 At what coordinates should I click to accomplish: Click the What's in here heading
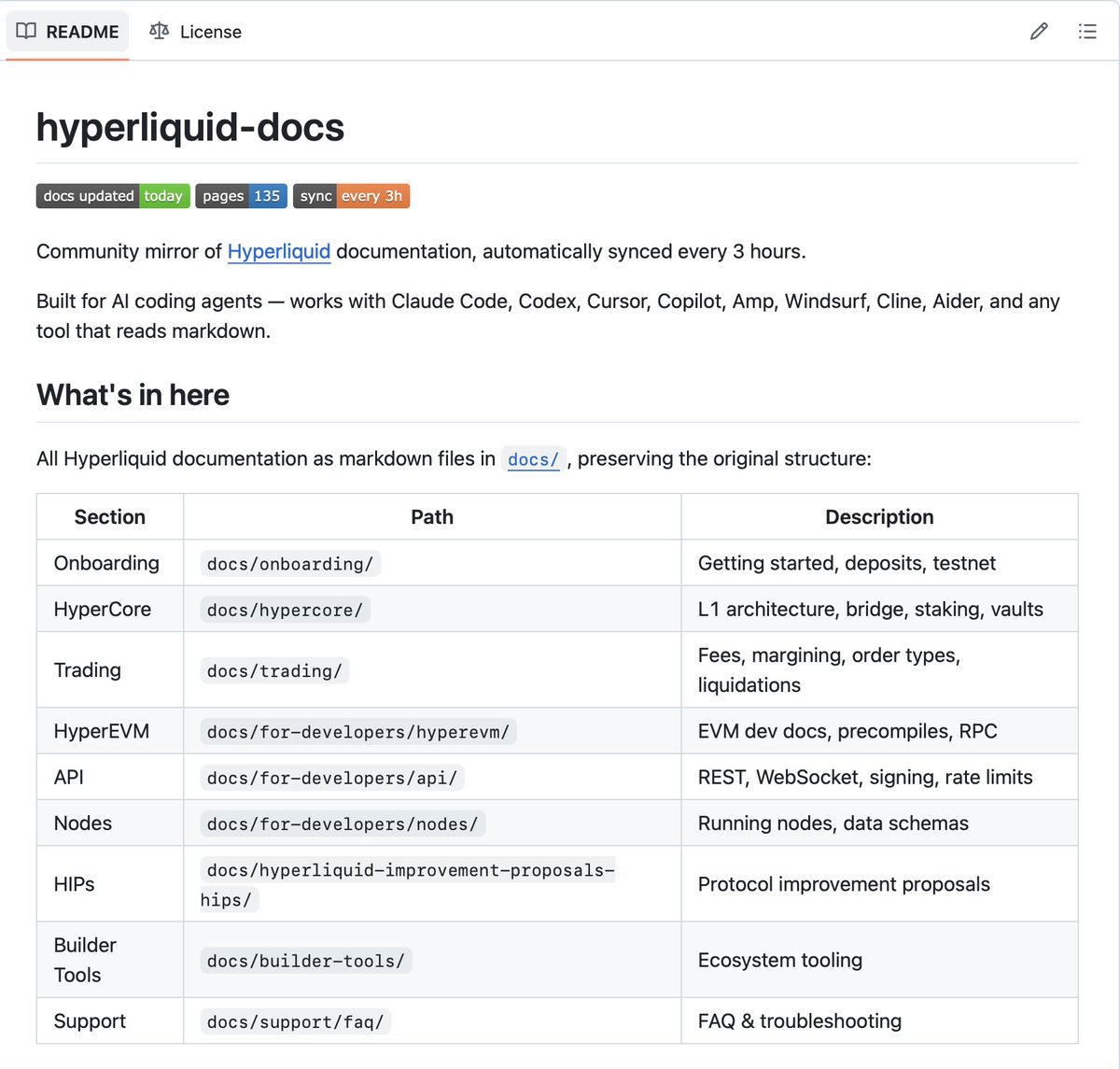[x=133, y=395]
